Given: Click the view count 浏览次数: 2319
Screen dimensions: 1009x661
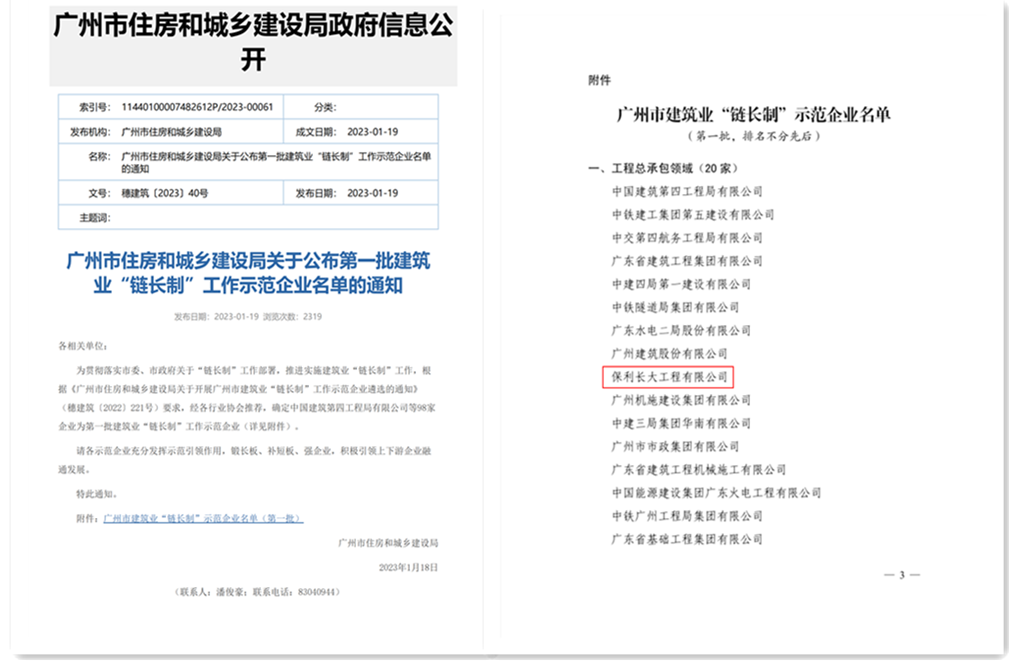Looking at the screenshot, I should click(x=292, y=317).
